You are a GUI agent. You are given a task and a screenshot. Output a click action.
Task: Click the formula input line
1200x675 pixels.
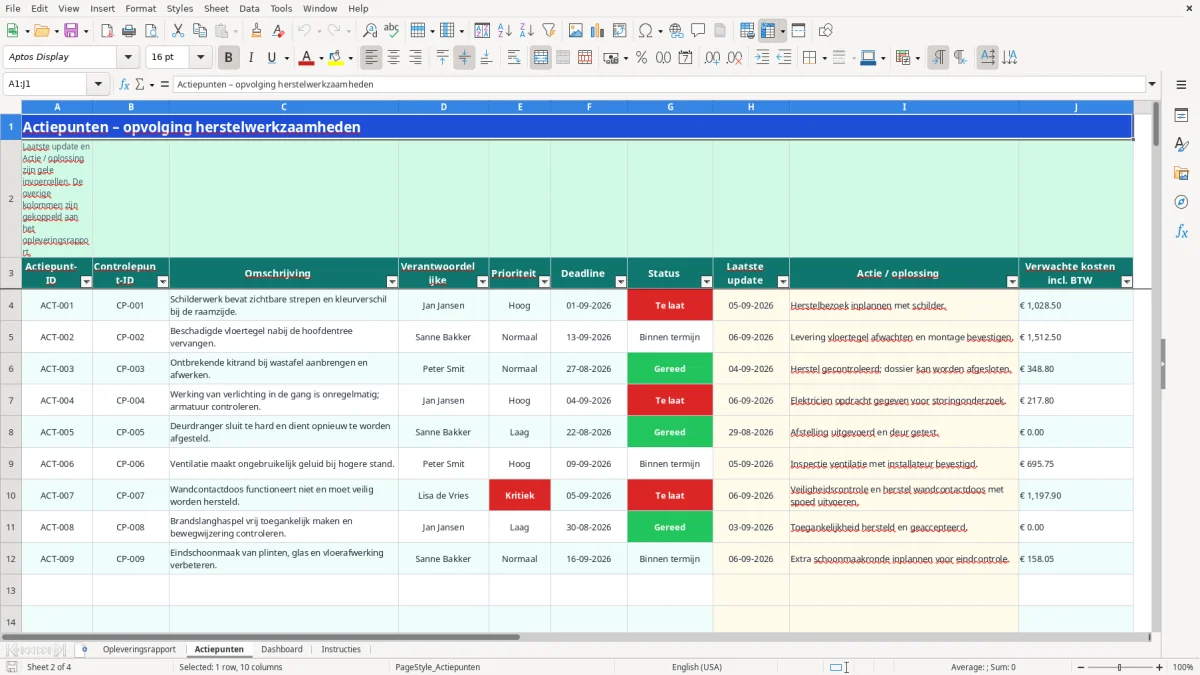(659, 85)
